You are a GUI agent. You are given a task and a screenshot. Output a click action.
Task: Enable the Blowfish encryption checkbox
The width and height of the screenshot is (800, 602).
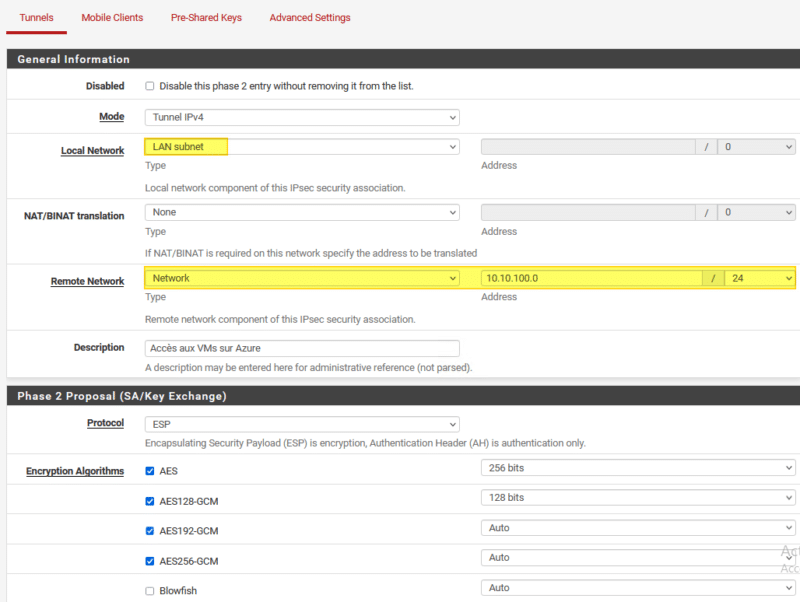(150, 591)
